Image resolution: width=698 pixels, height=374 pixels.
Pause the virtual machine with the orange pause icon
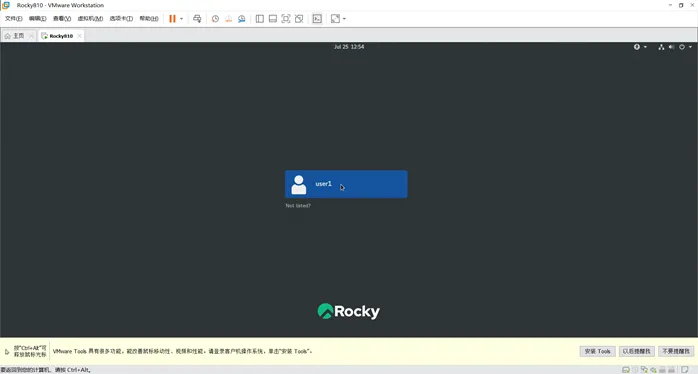[x=172, y=19]
